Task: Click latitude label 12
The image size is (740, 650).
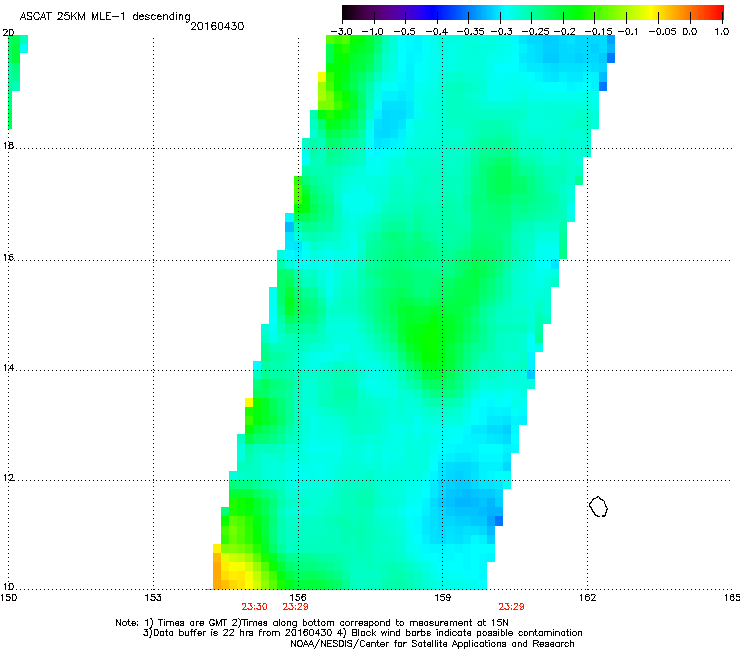Action: point(8,478)
